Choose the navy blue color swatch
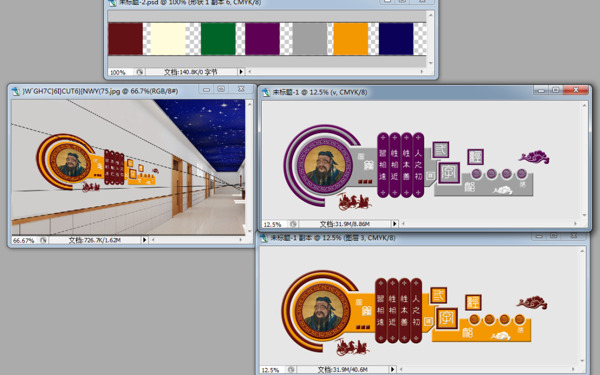The width and height of the screenshot is (600, 375). point(396,39)
